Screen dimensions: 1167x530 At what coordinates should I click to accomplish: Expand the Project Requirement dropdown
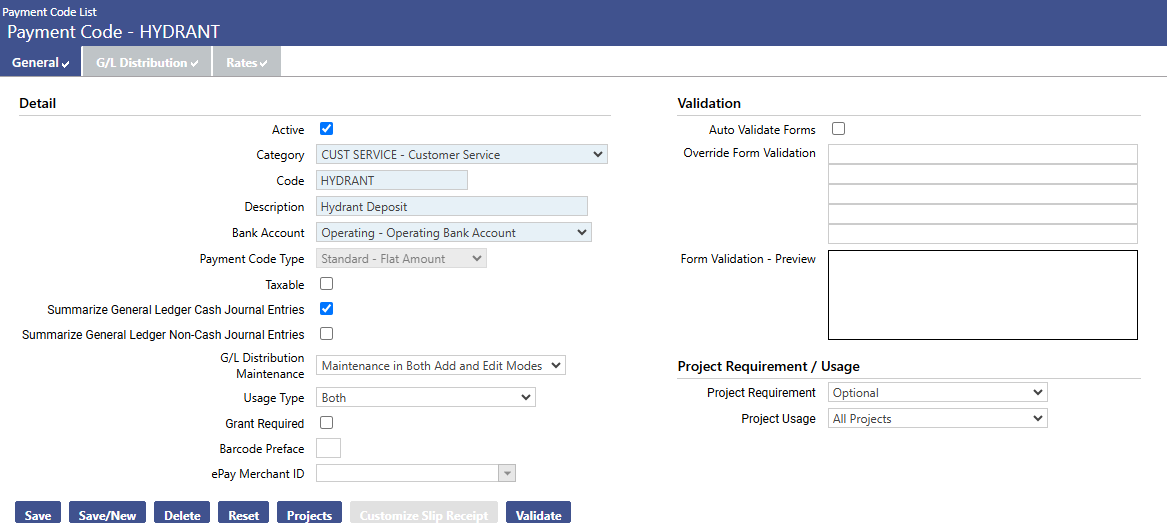(x=938, y=392)
